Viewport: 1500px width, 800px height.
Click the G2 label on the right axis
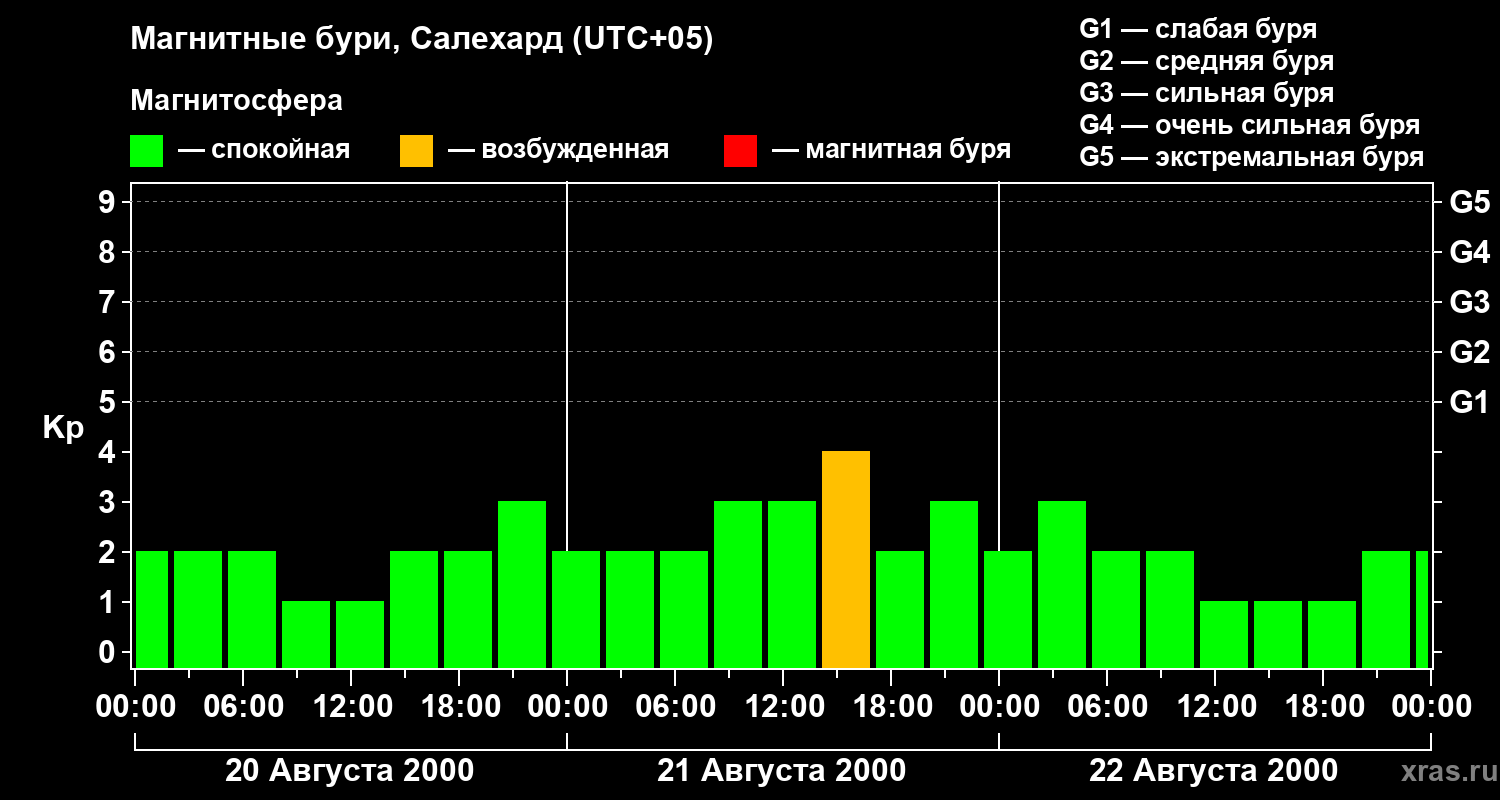pos(1469,352)
